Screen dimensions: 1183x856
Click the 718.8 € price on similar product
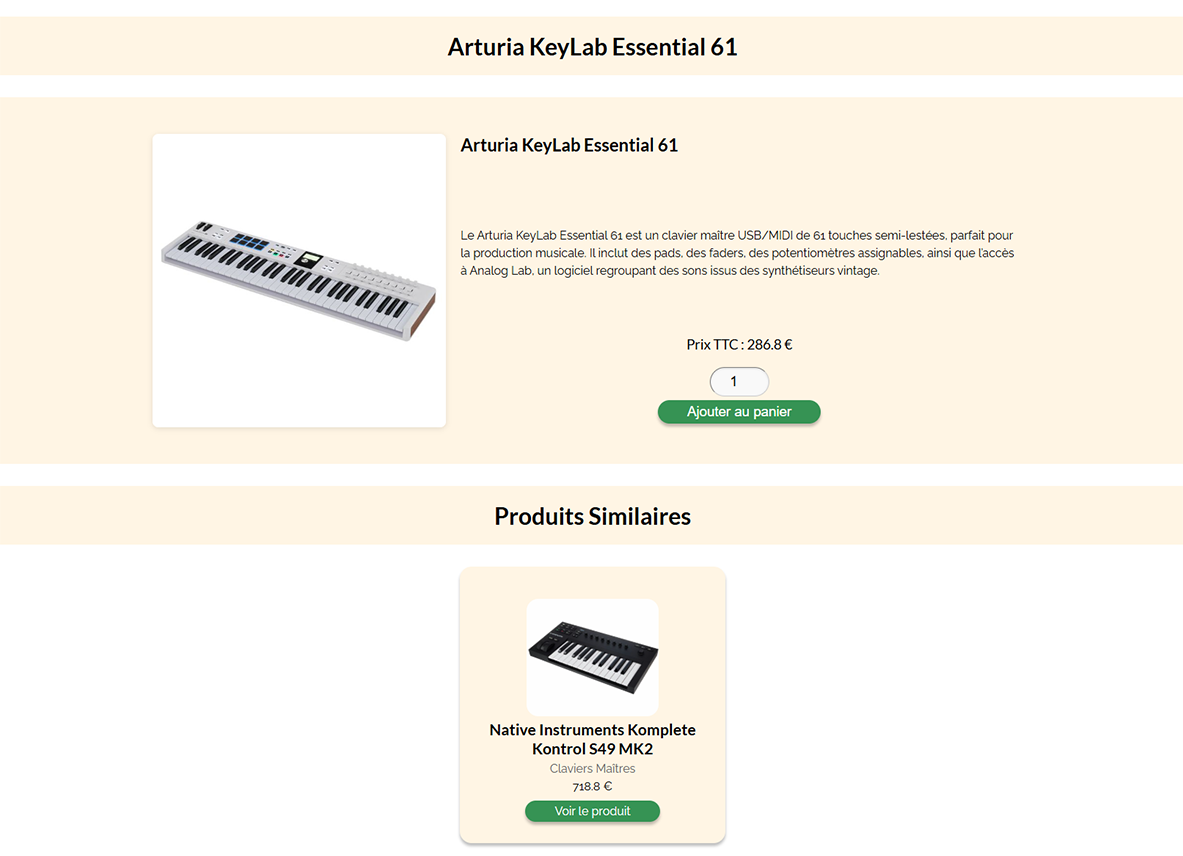click(x=592, y=787)
